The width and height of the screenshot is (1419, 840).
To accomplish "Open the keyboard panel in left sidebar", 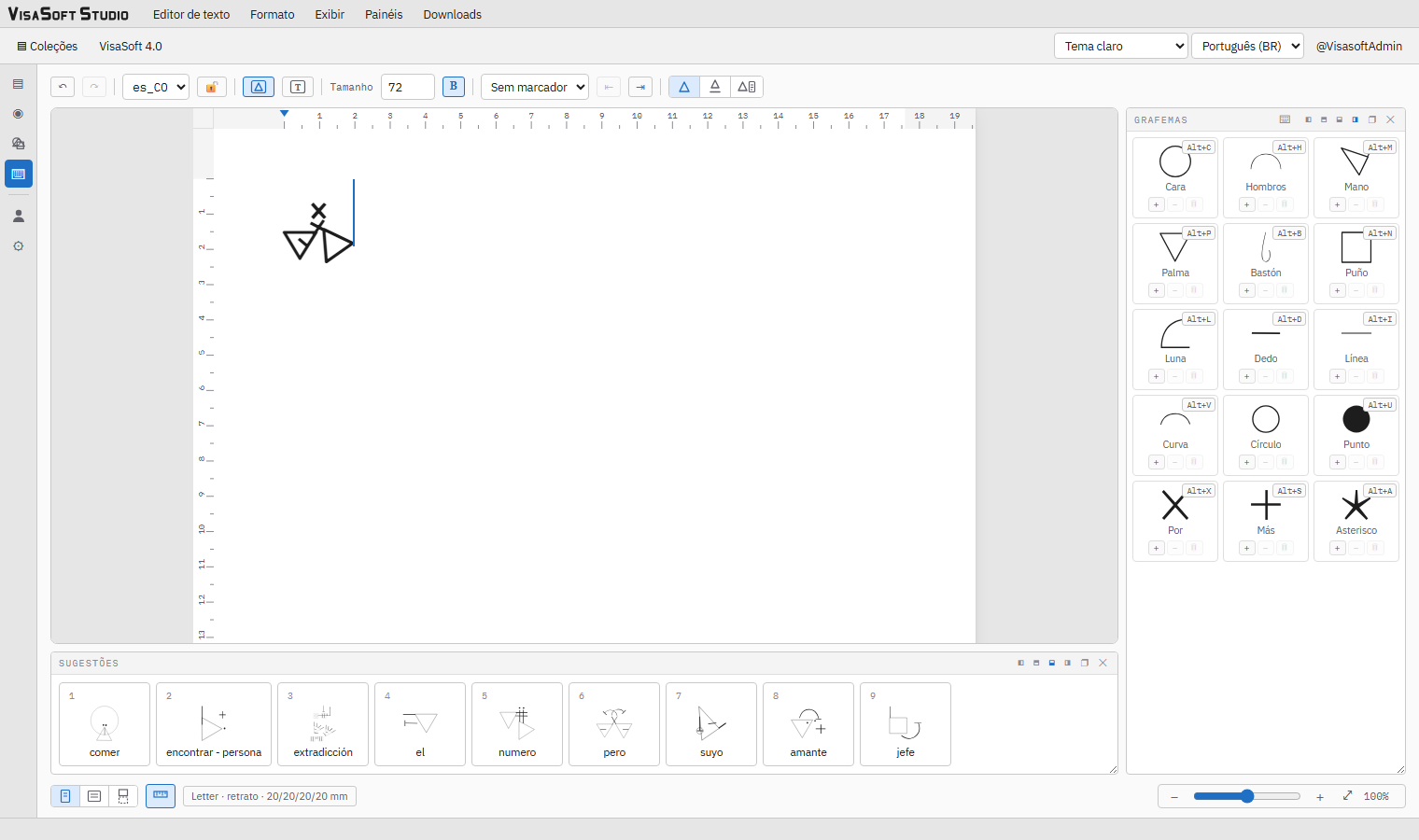I will (x=19, y=174).
